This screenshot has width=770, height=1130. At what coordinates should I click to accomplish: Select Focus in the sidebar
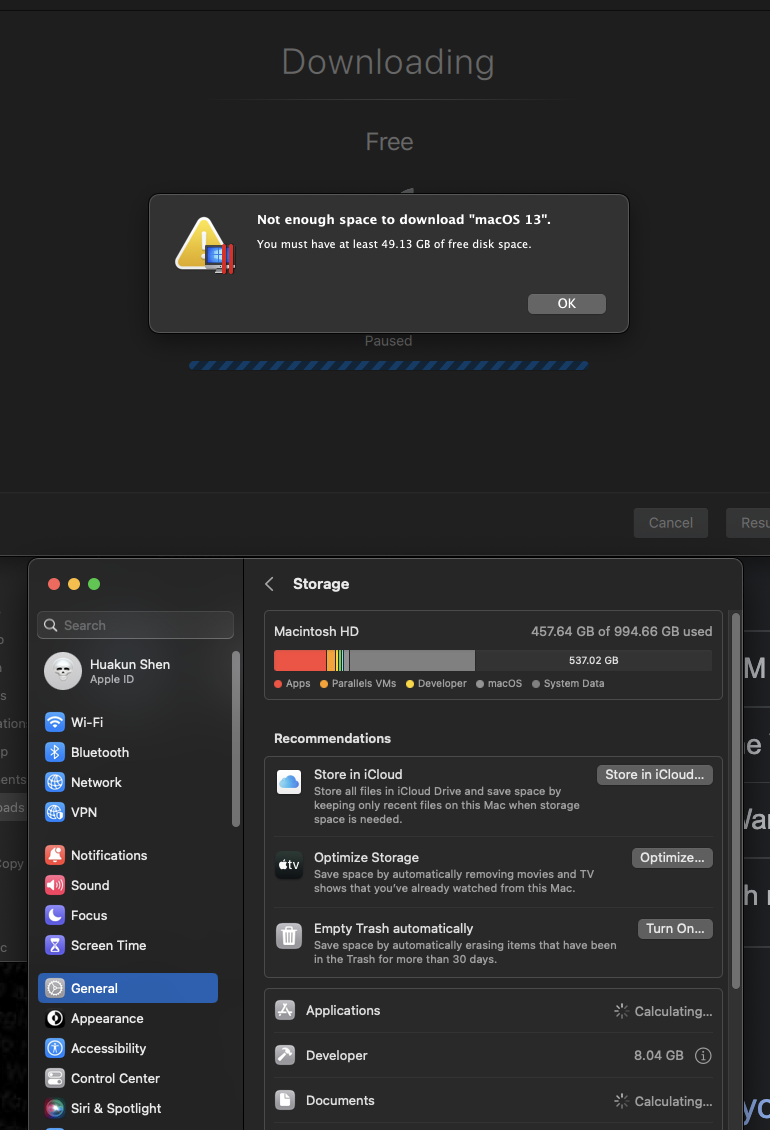point(88,915)
